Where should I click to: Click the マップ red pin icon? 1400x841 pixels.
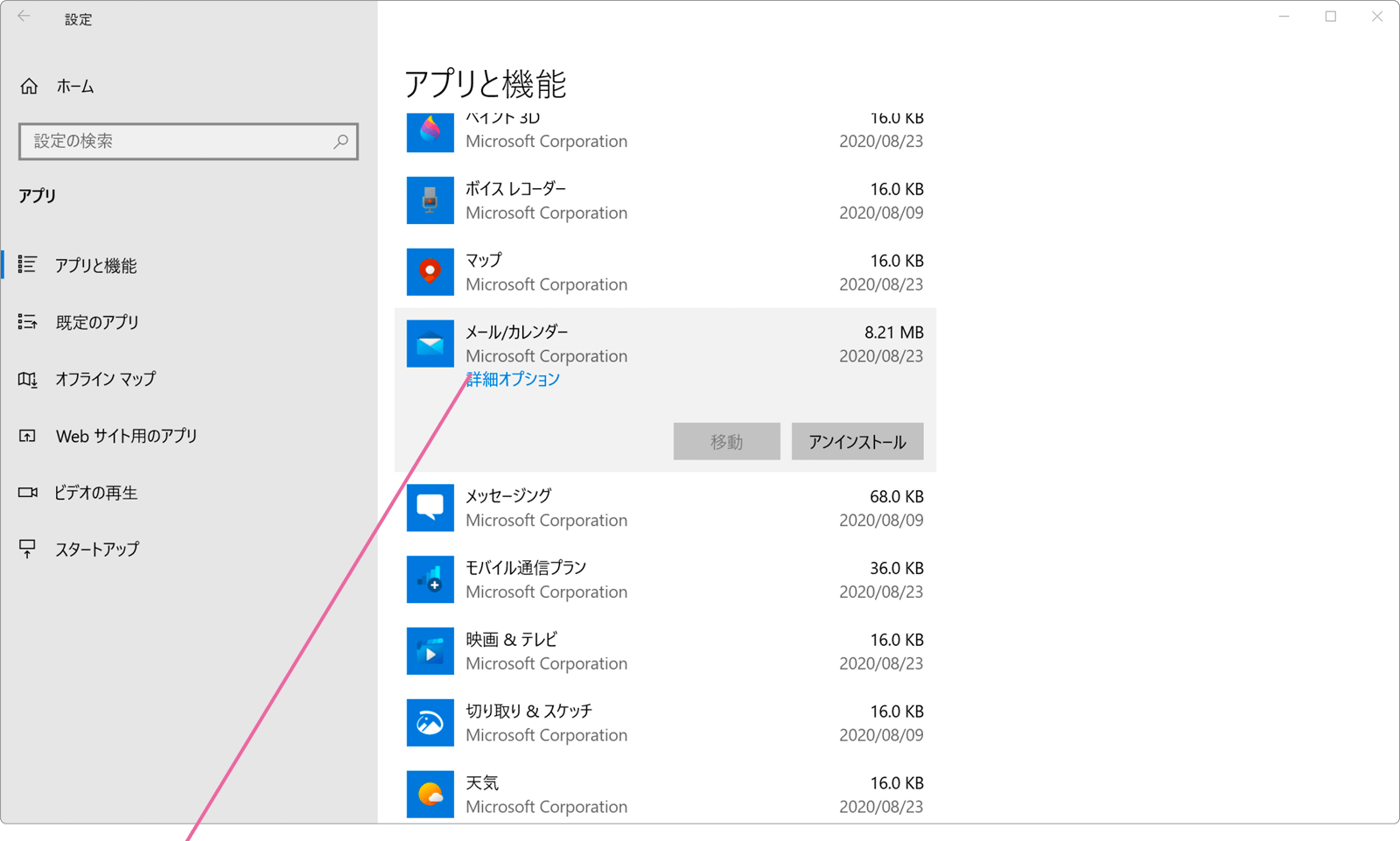click(430, 272)
